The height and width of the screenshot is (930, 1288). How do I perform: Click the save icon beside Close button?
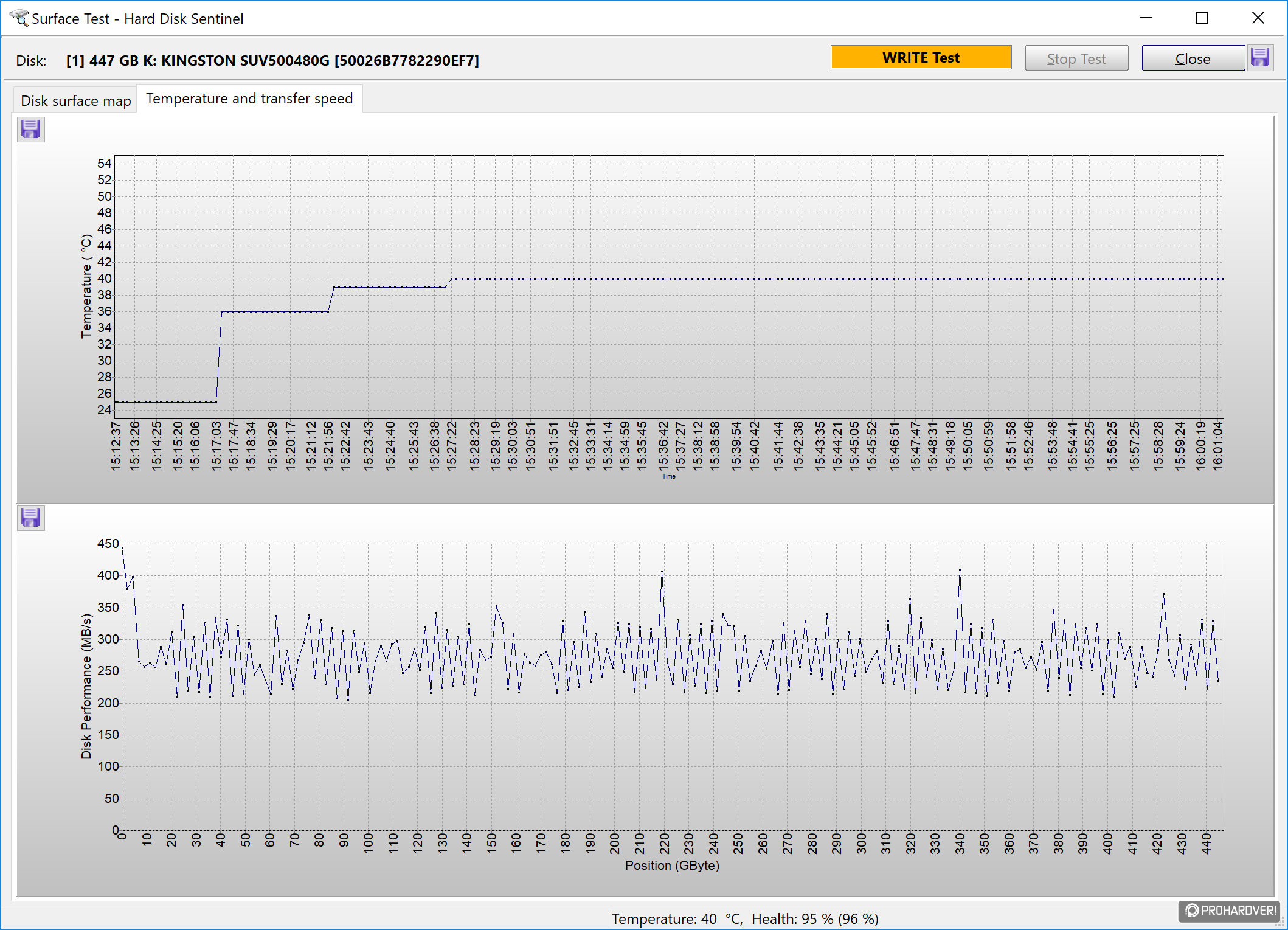tap(1260, 58)
